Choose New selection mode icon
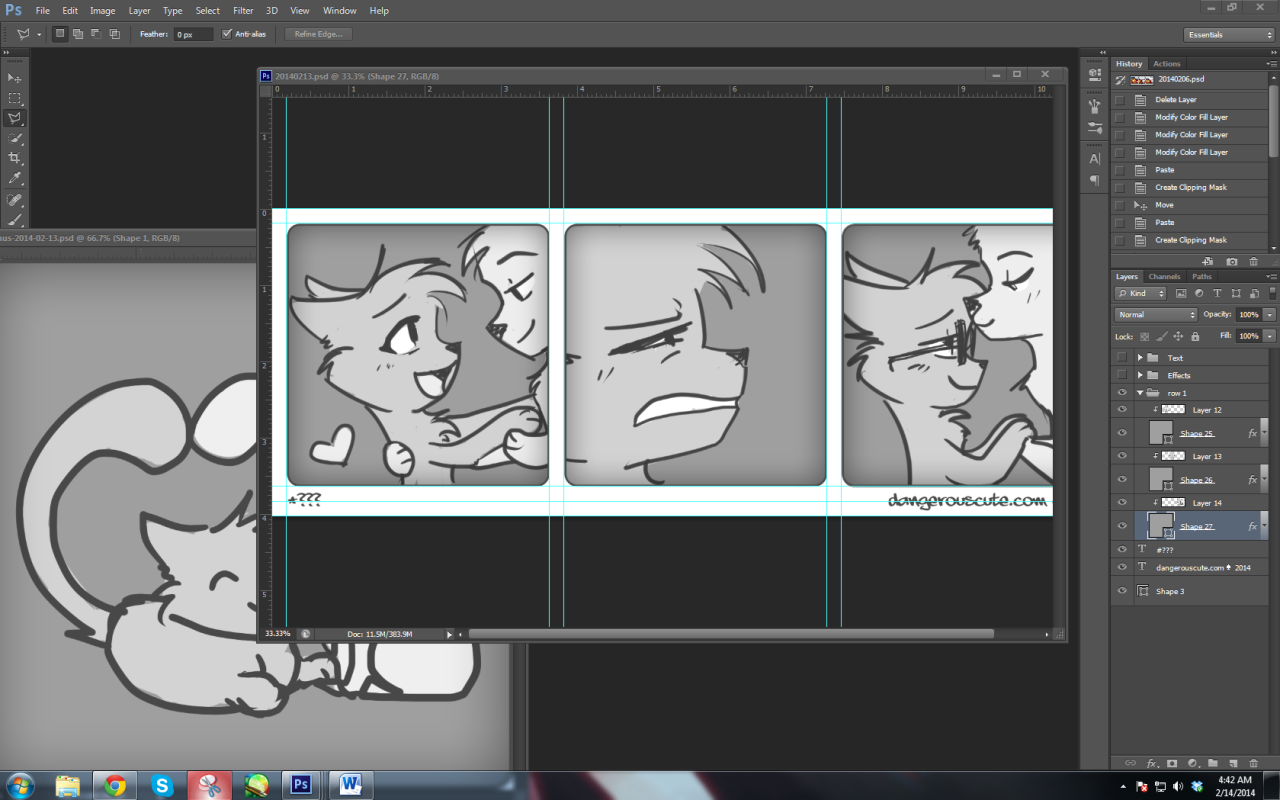This screenshot has width=1280, height=800. coord(60,34)
